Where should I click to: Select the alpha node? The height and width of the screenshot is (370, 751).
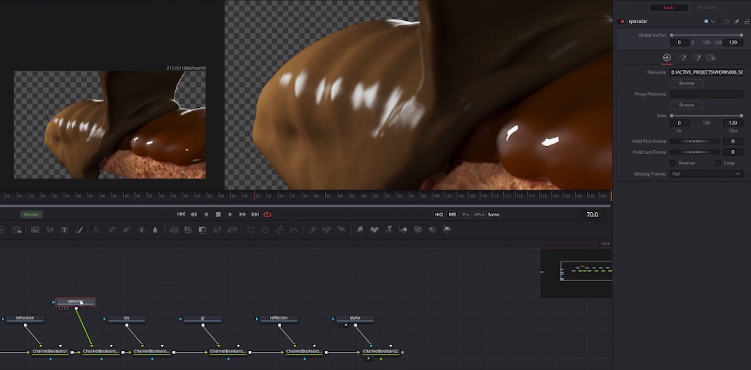[x=355, y=318]
